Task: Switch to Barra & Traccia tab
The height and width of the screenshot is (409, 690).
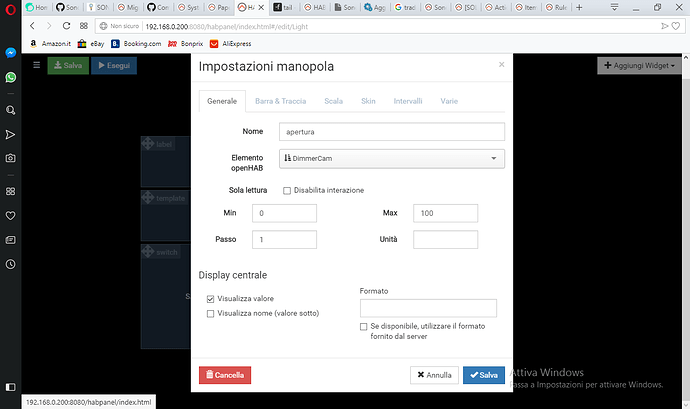Action: pyautogui.click(x=280, y=101)
